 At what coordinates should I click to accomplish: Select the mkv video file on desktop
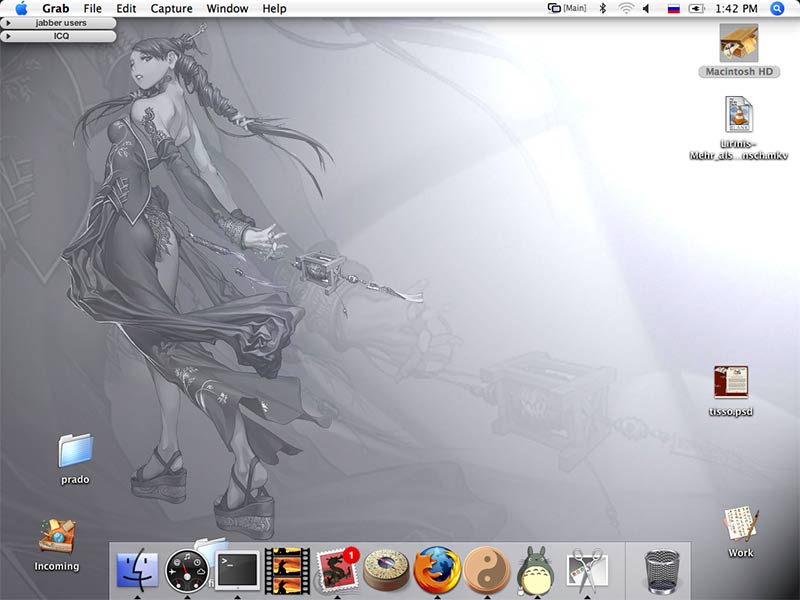click(739, 114)
